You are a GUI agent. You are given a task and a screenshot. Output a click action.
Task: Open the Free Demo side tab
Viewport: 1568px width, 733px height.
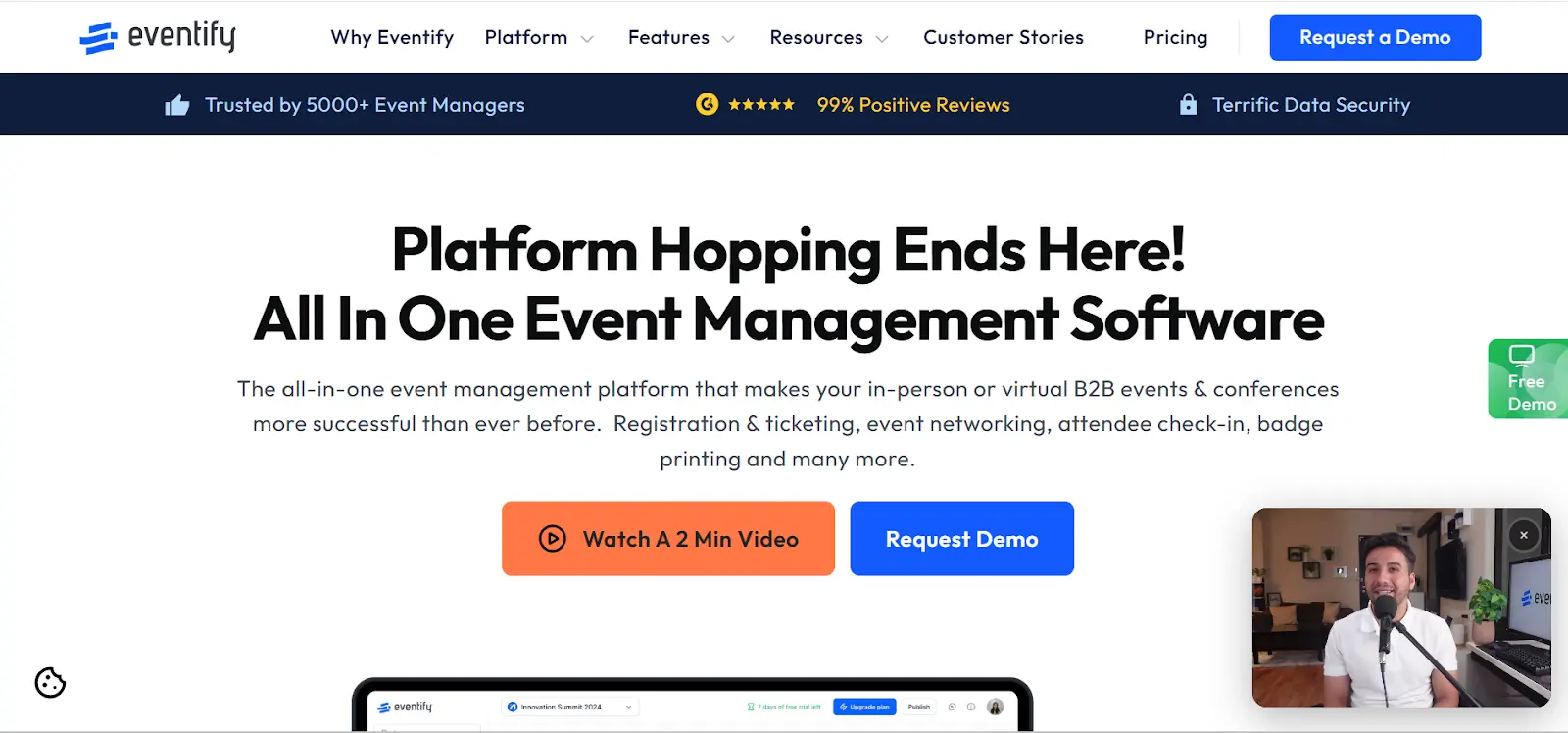point(1529,379)
